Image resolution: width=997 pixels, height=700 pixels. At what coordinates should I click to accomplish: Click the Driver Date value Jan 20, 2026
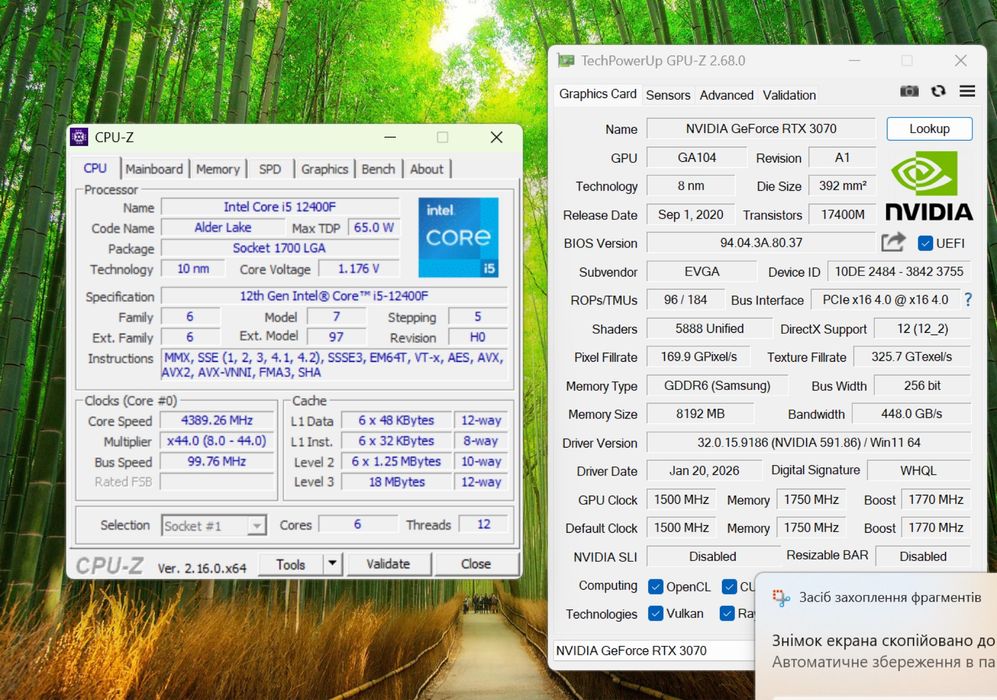[x=705, y=470]
